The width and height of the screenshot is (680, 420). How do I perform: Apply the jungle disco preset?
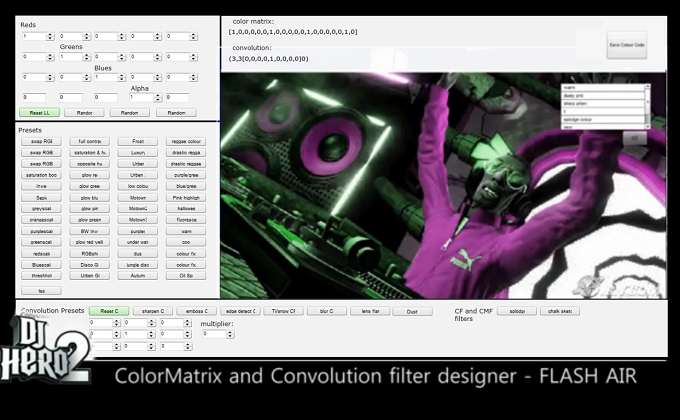coord(138,265)
